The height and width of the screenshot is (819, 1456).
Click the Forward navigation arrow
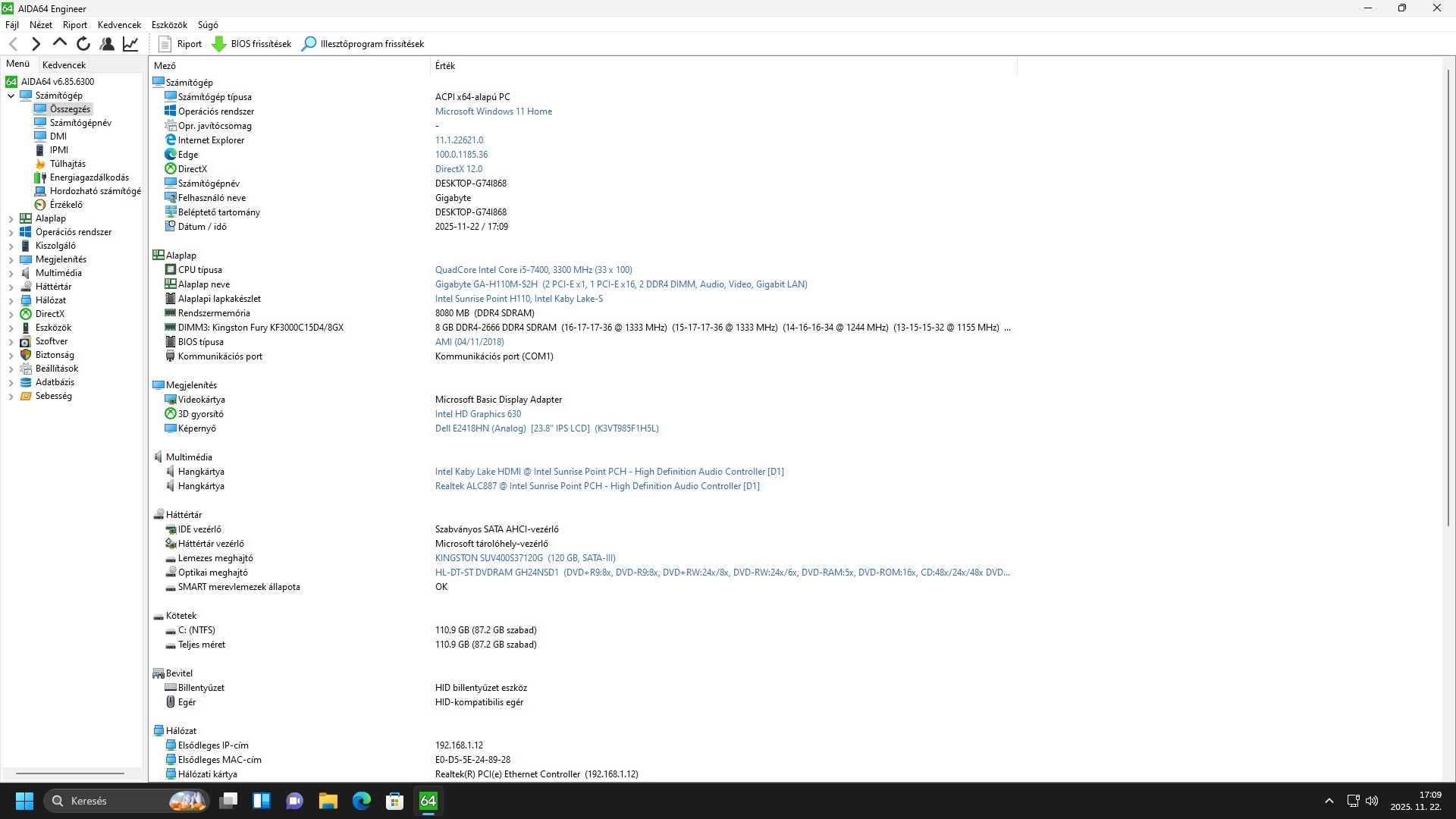pos(36,44)
